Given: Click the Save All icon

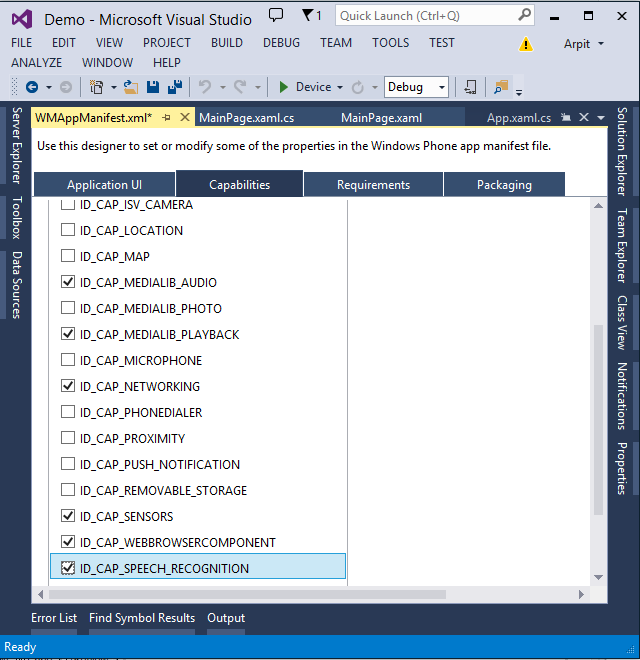Looking at the screenshot, I should (175, 87).
